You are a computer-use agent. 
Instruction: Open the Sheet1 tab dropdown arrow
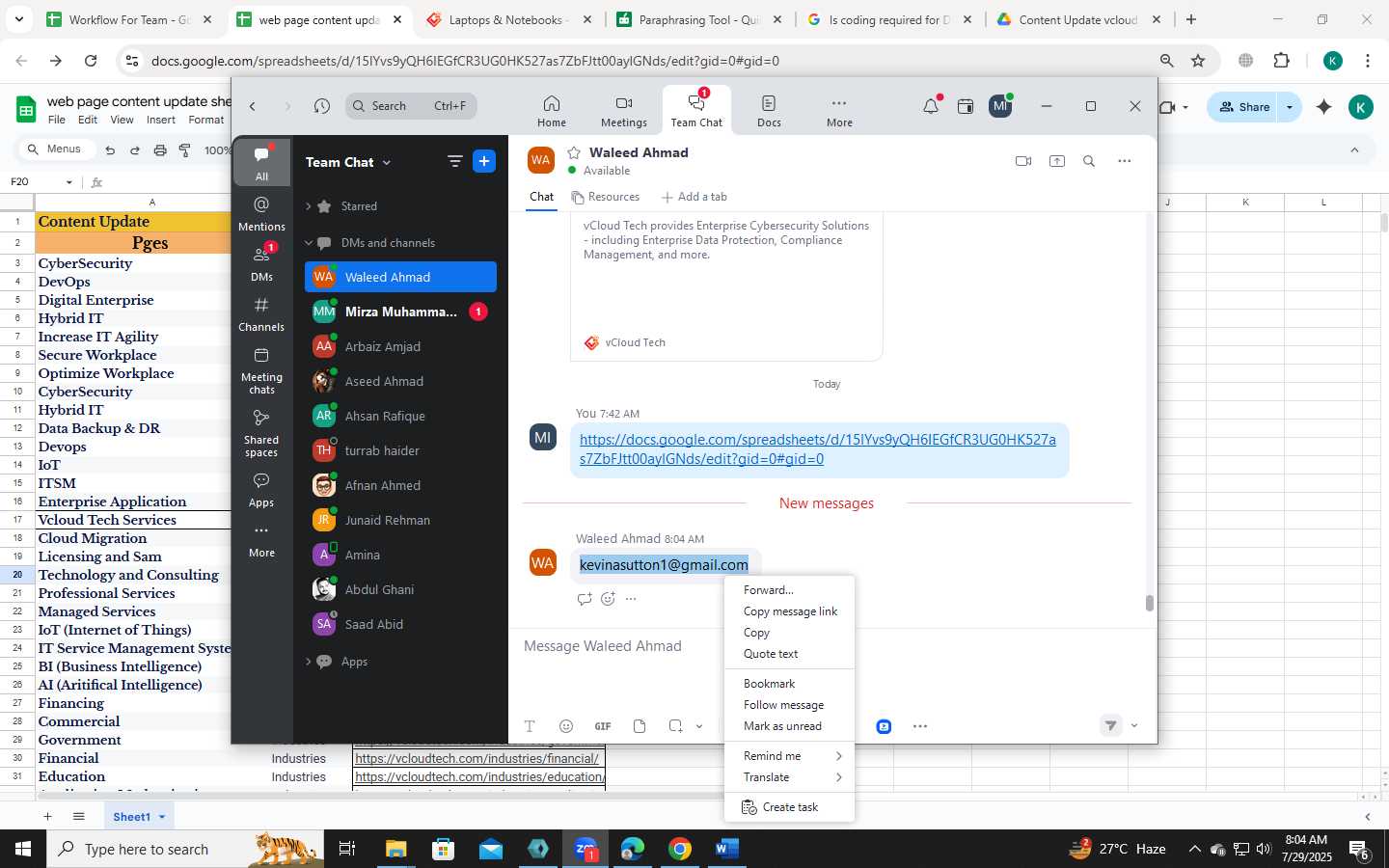(162, 817)
